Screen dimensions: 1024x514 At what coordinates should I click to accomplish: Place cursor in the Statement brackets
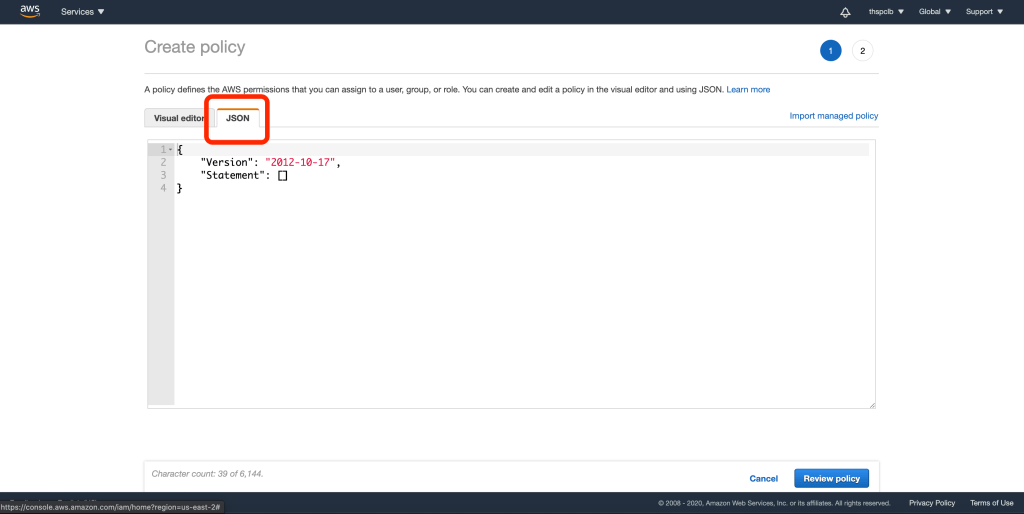click(x=282, y=175)
